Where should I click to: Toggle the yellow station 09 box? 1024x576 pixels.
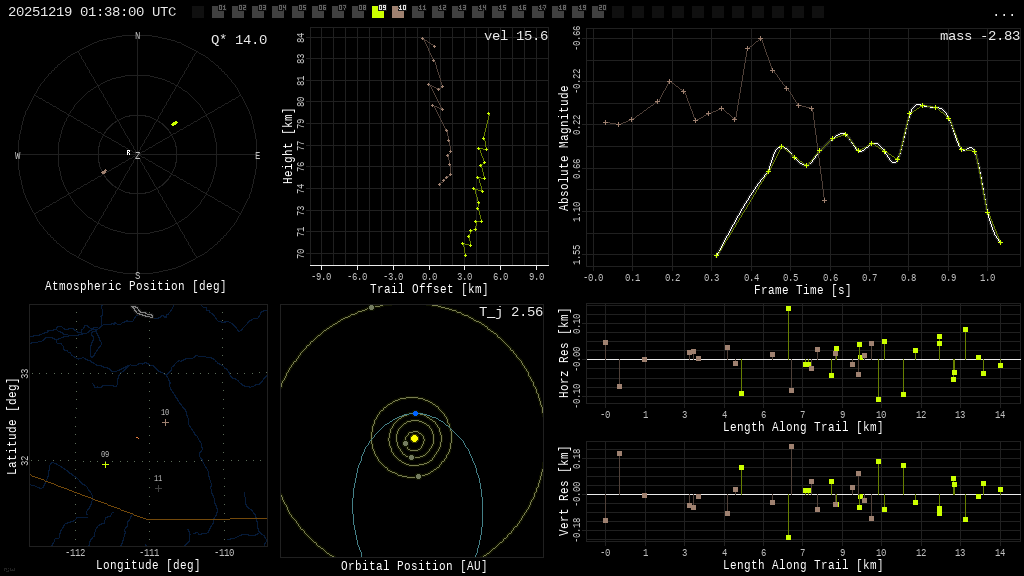pos(378,12)
